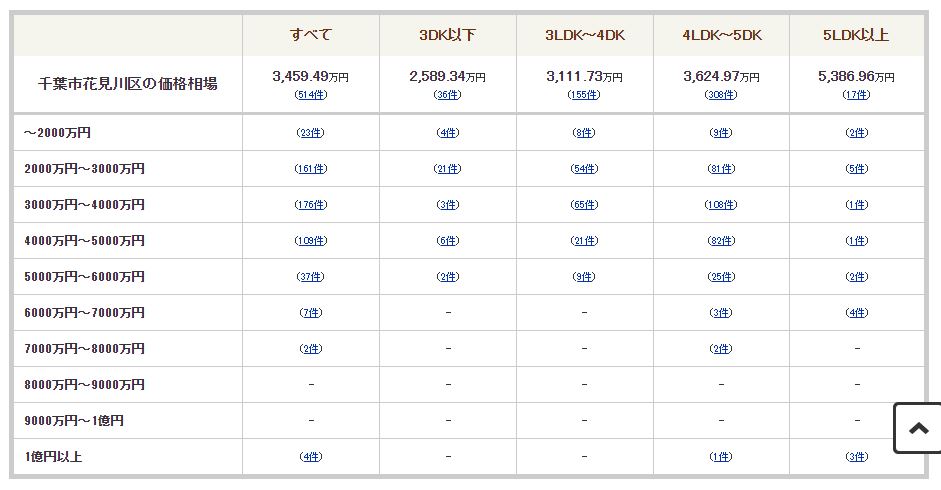941x490 pixels.
Task: Open the 308件 link under 4LDK~5DK
Action: click(x=721, y=95)
